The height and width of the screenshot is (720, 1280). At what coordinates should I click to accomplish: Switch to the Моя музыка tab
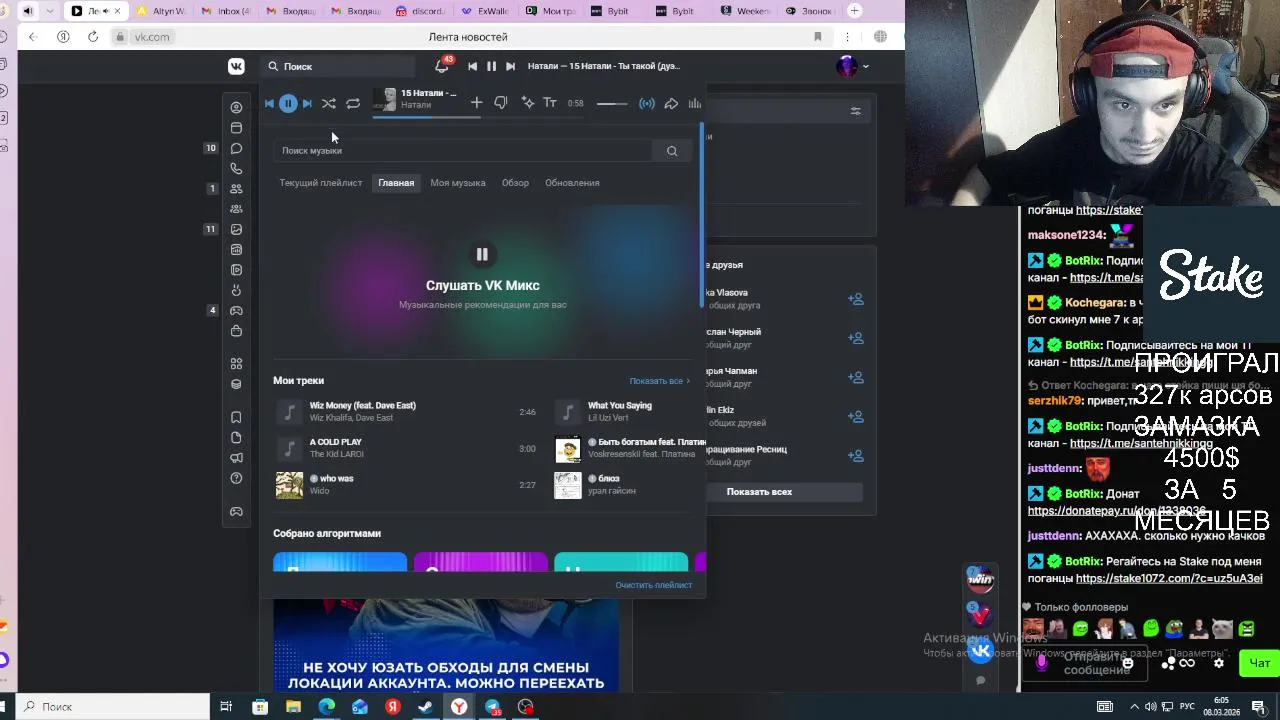point(458,183)
